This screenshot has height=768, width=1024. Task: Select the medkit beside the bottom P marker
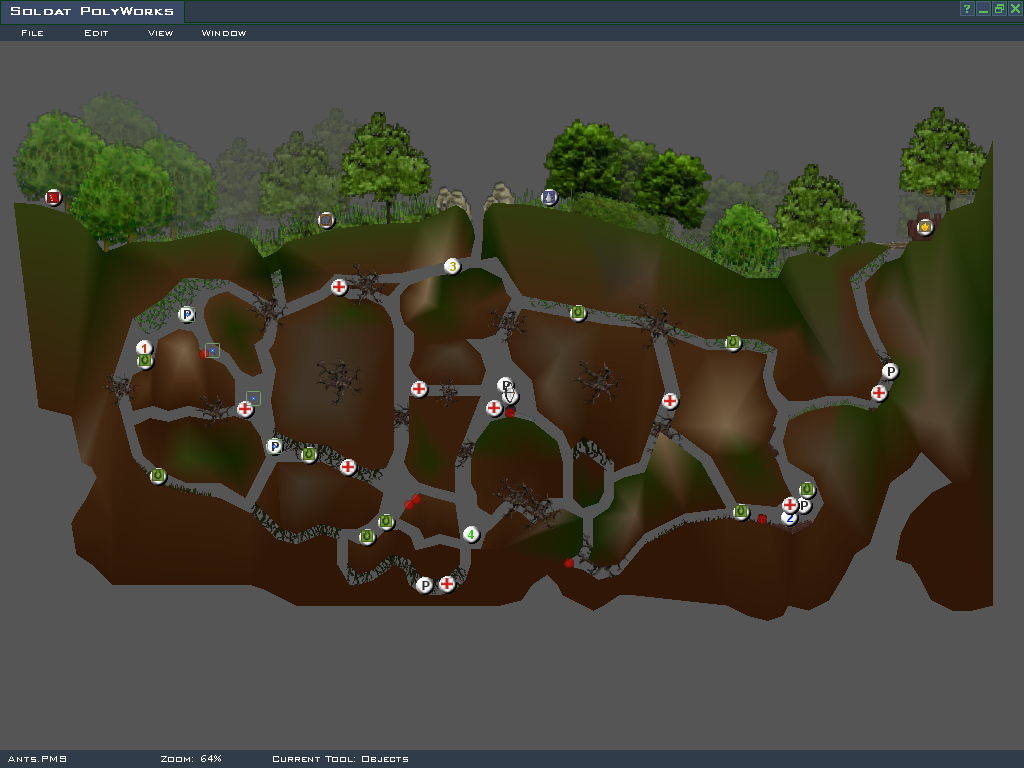[447, 584]
